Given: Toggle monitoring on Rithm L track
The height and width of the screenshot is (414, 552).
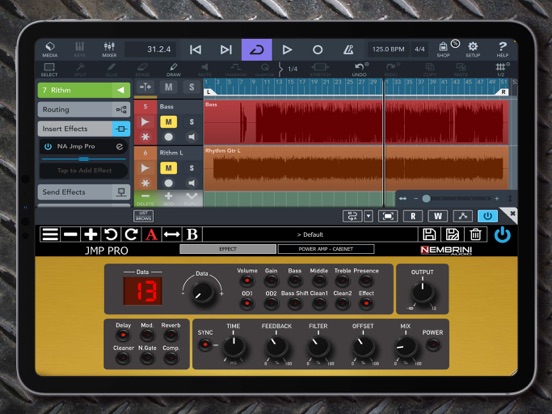Looking at the screenshot, I should (x=192, y=183).
